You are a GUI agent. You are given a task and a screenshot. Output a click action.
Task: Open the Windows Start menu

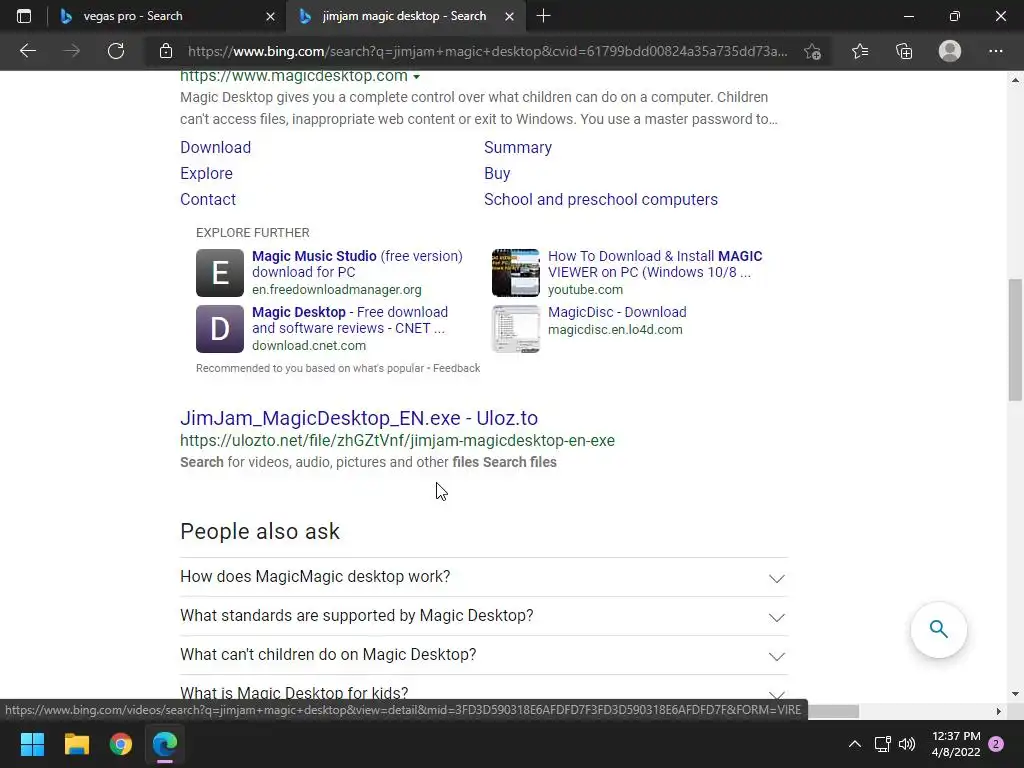(32, 744)
